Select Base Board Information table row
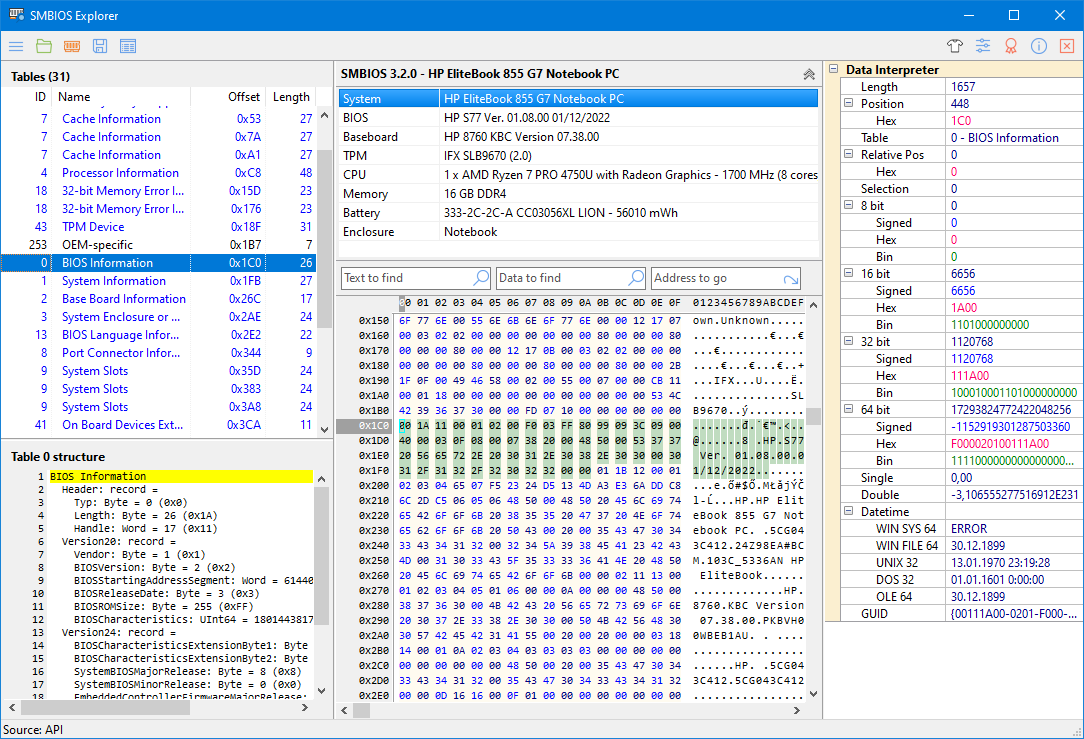1084x739 pixels. point(158,299)
